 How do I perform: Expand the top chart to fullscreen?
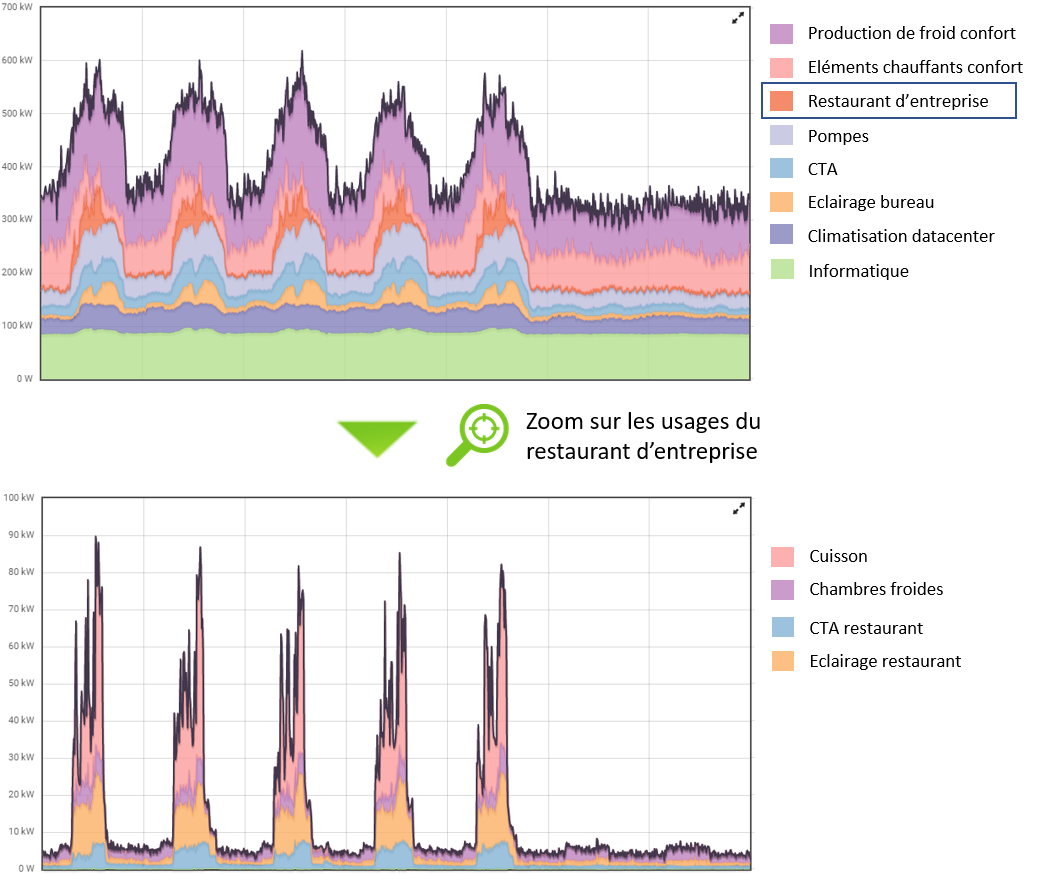pyautogui.click(x=738, y=18)
